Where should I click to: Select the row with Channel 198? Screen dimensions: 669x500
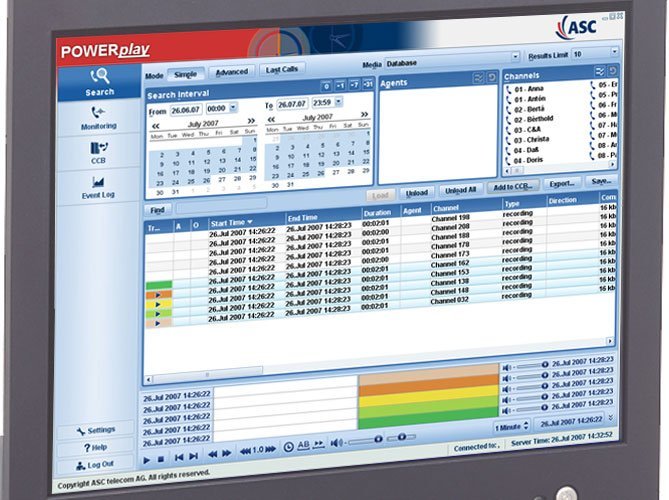380,224
